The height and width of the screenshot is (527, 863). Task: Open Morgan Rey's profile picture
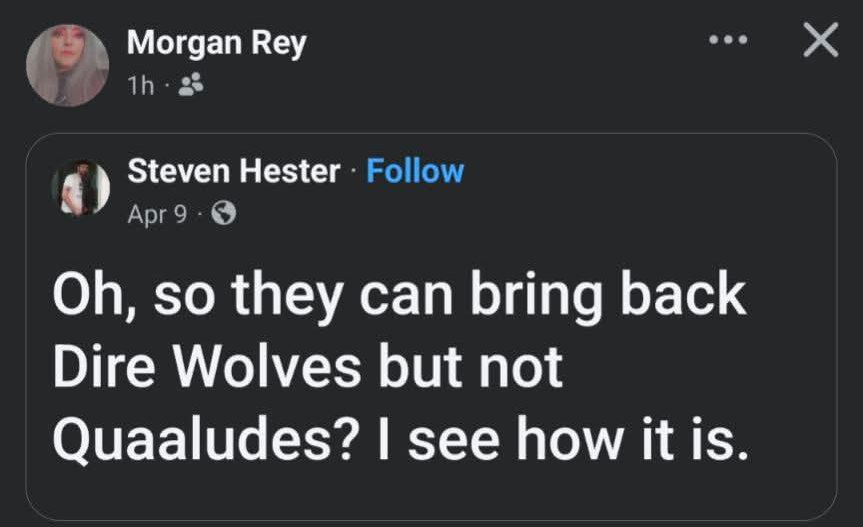[x=67, y=65]
